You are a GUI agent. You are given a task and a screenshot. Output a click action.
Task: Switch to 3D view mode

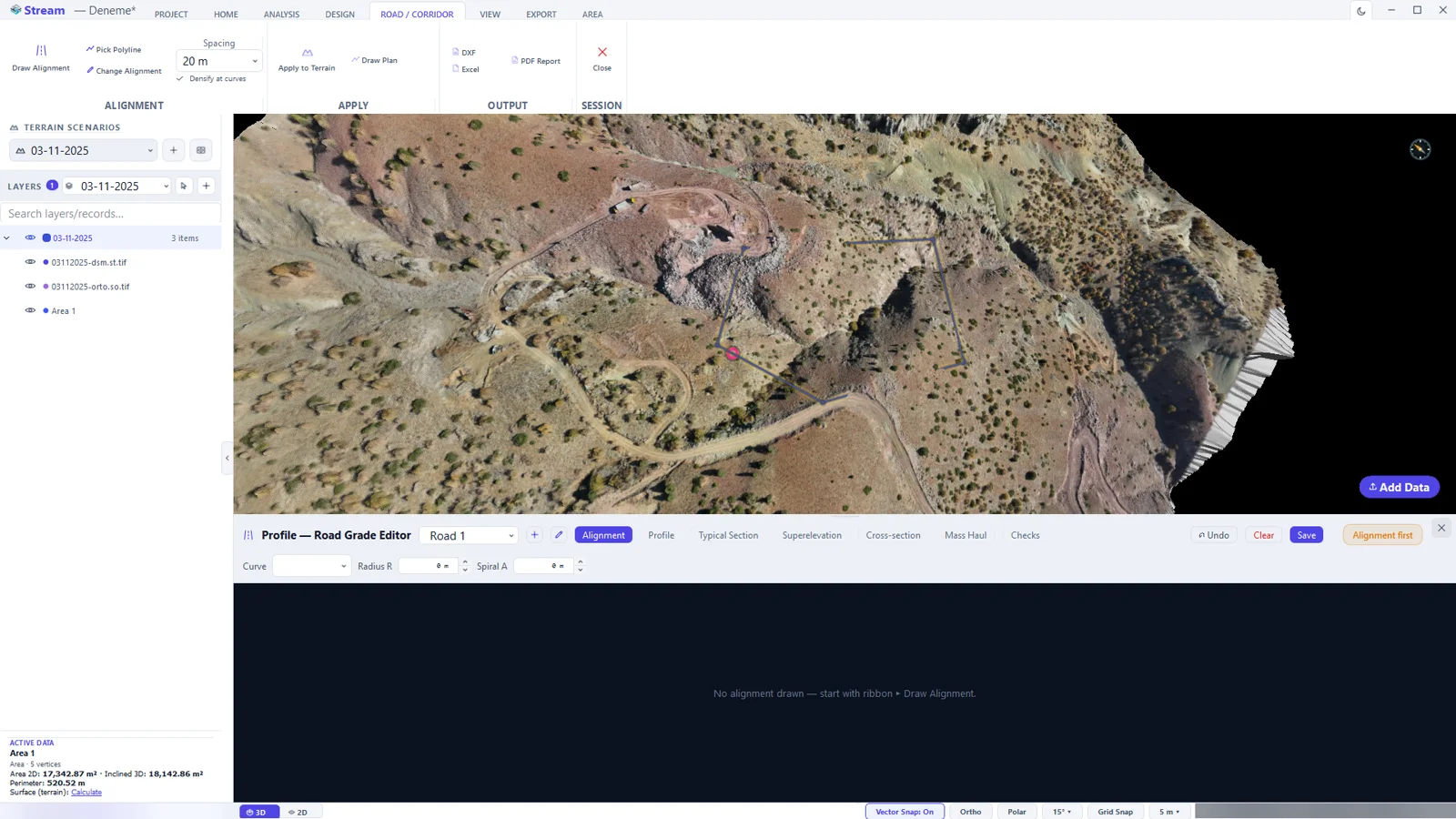(259, 812)
